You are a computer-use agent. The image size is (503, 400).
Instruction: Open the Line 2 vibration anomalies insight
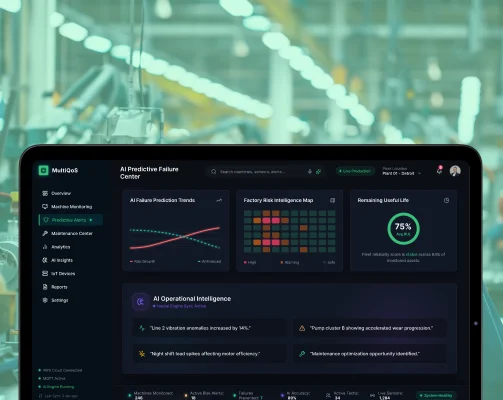coord(209,328)
